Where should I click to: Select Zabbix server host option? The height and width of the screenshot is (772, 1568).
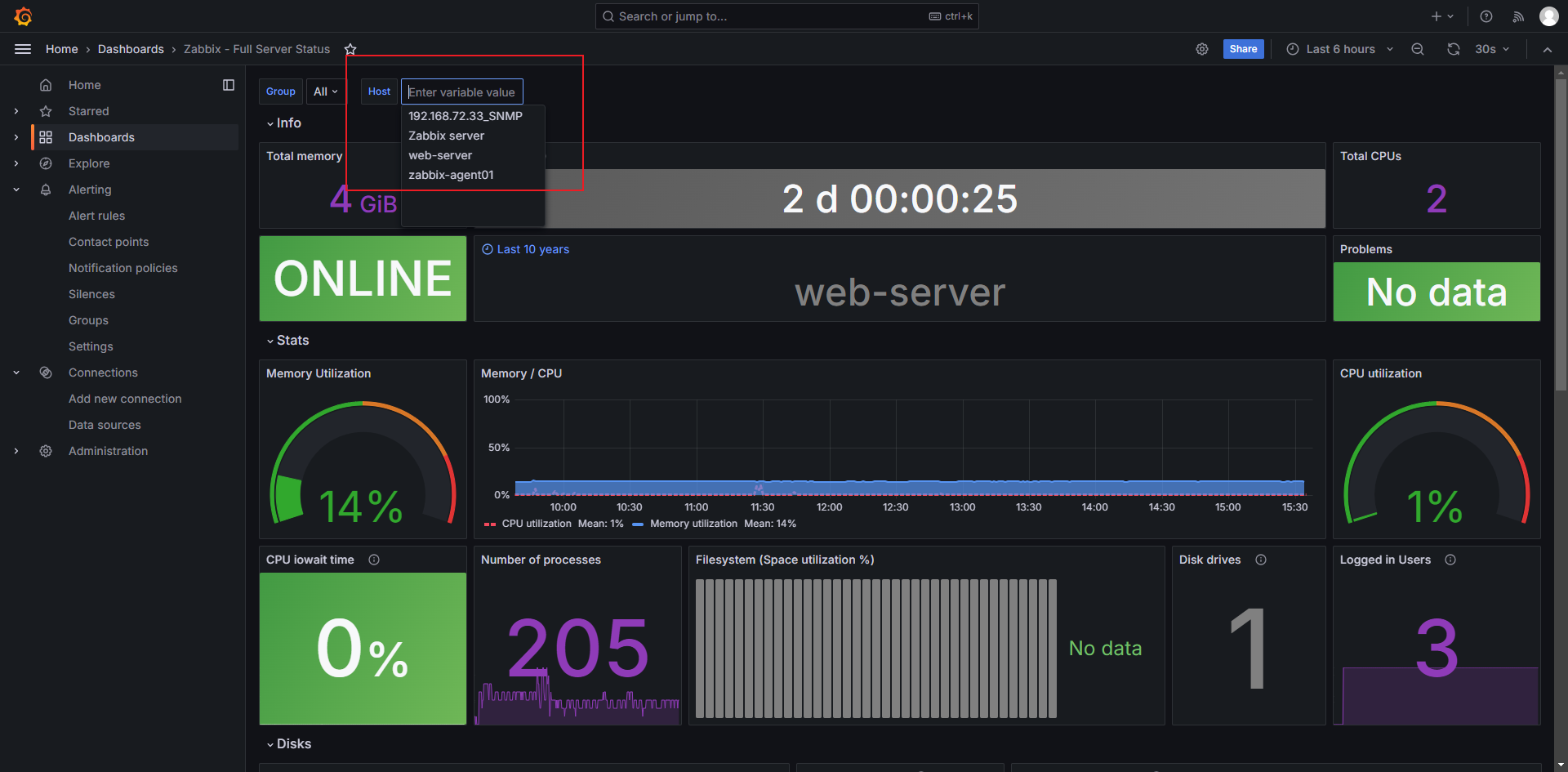pyautogui.click(x=473, y=136)
